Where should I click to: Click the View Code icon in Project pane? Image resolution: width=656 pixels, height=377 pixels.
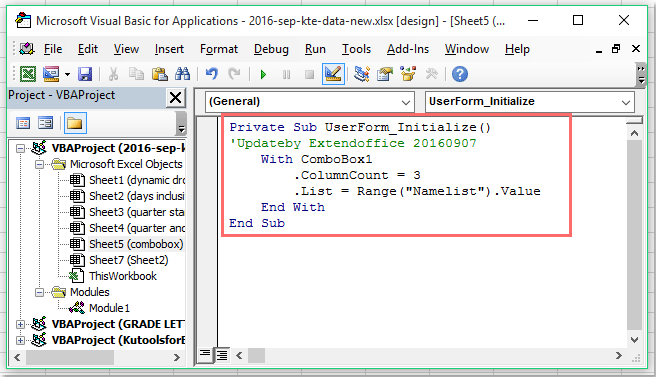(23, 123)
